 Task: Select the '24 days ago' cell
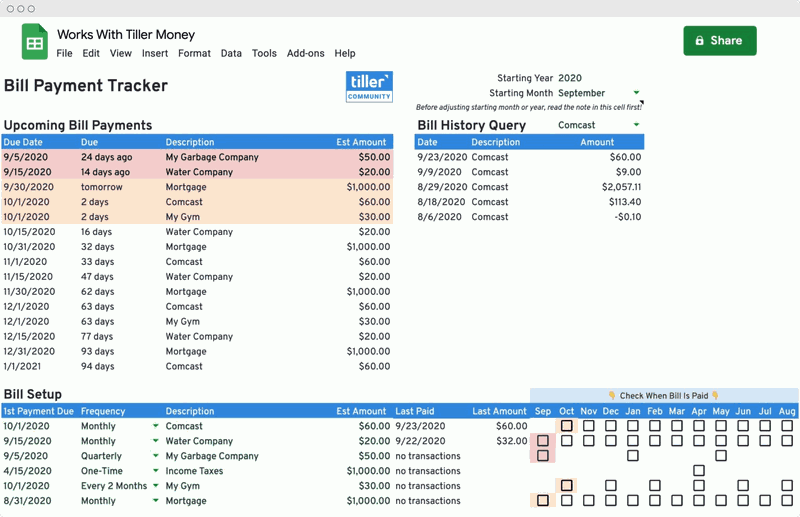point(106,157)
